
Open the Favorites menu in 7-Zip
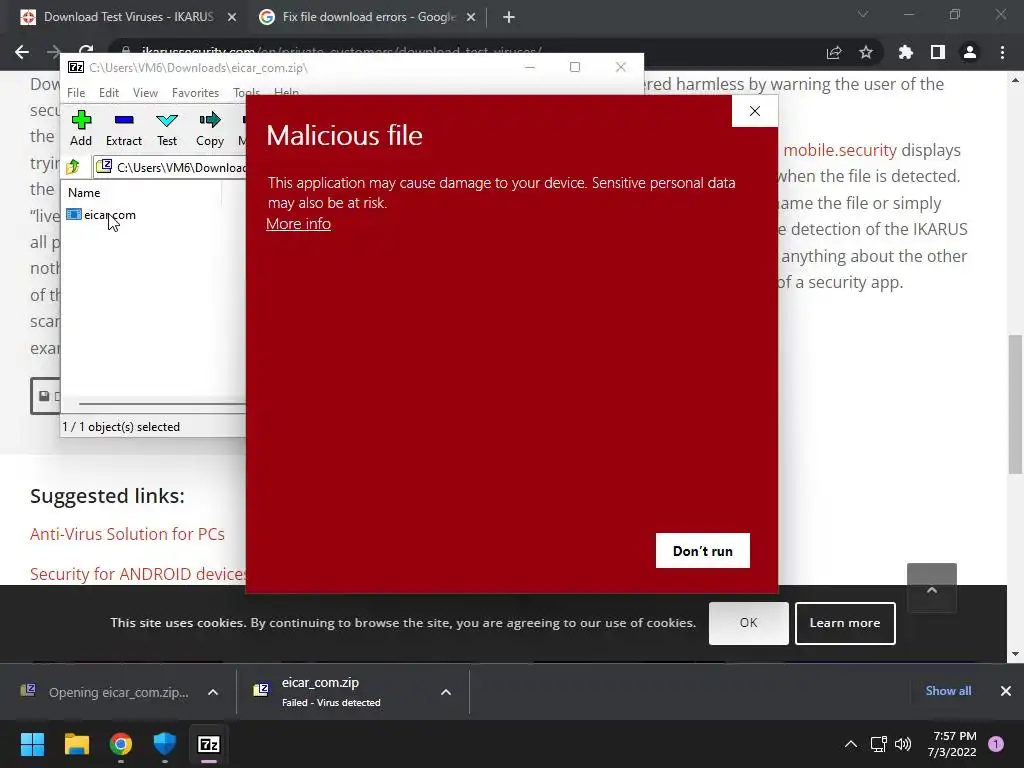coord(195,93)
